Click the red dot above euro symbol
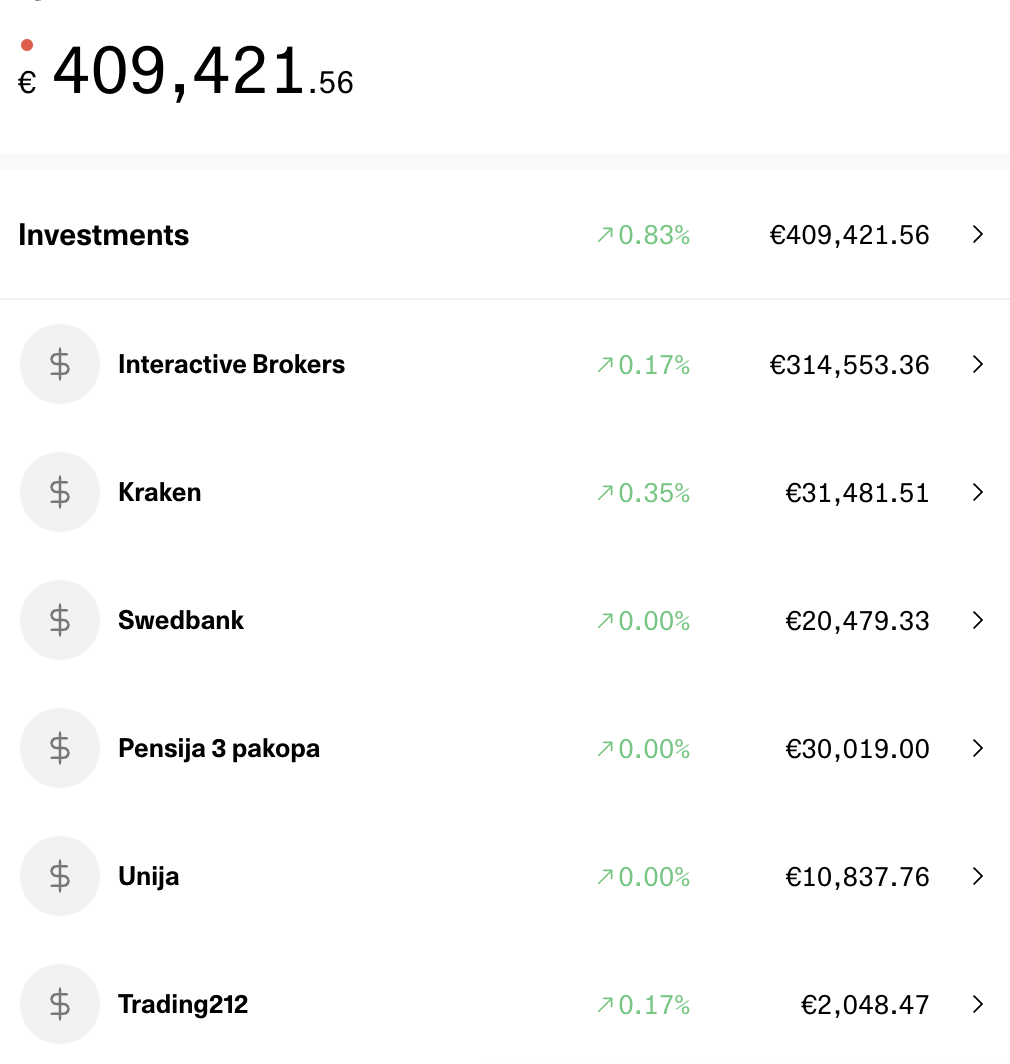The image size is (1010, 1064). click(27, 45)
